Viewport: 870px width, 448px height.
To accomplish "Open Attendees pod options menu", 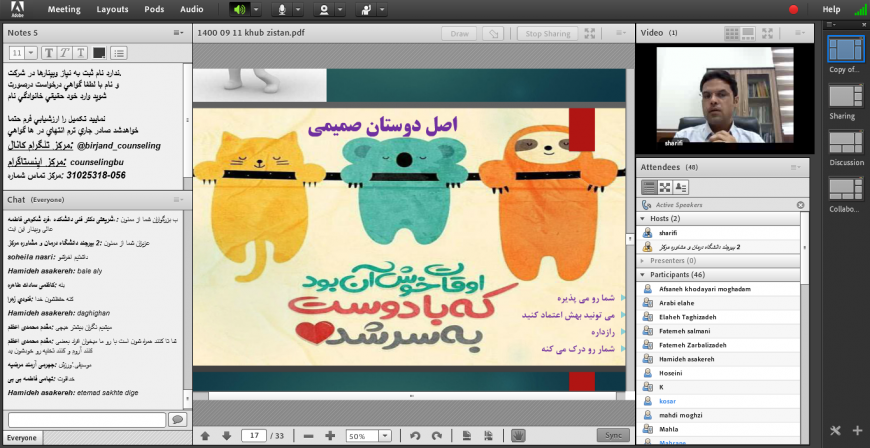I will pos(796,167).
